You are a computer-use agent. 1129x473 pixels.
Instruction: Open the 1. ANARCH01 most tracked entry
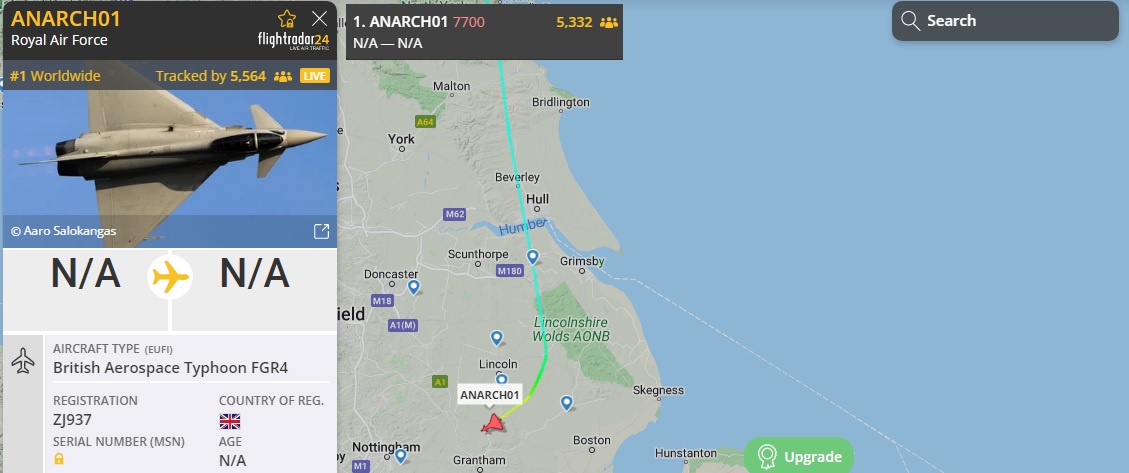tap(484, 32)
